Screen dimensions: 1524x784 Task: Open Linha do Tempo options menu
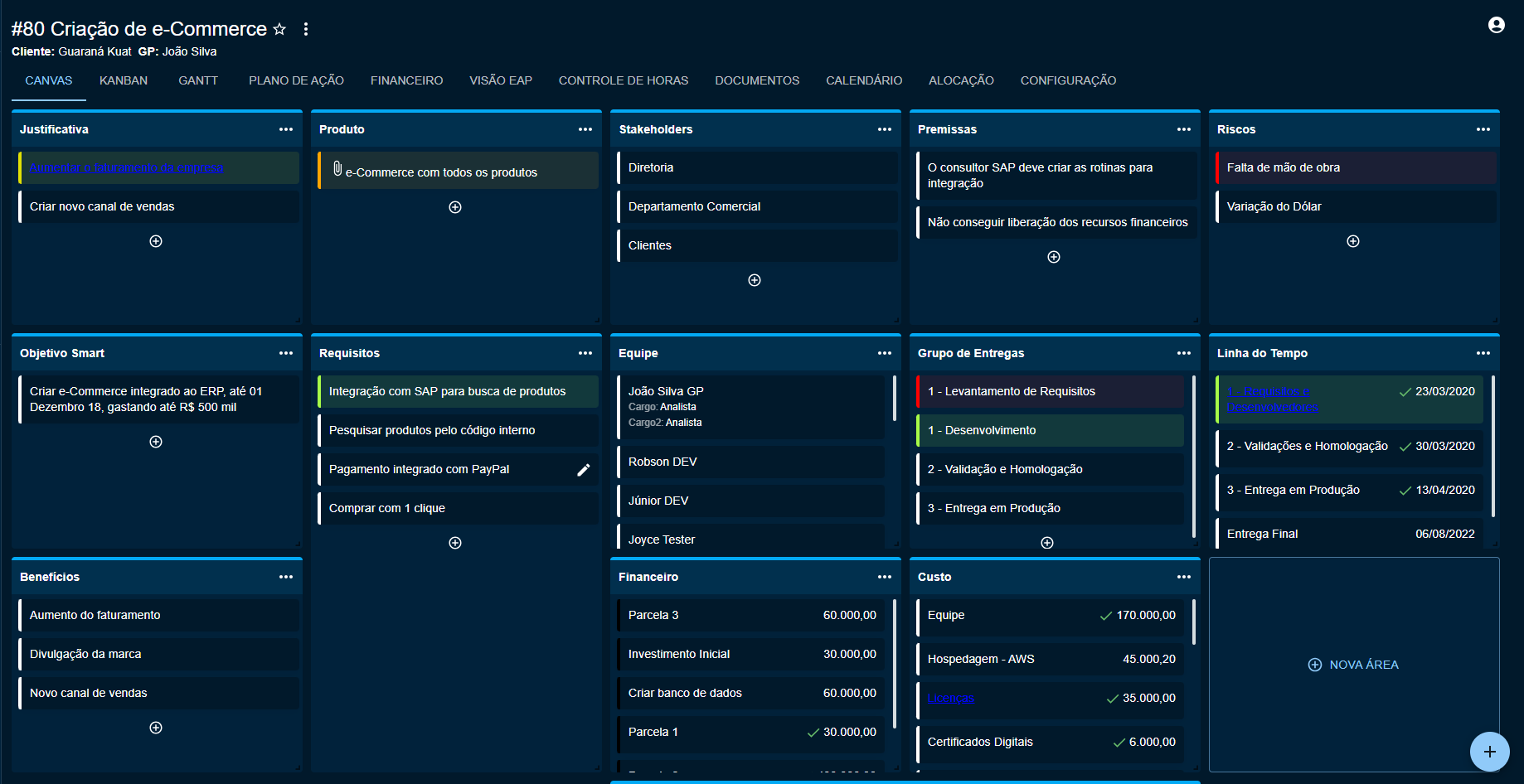[1483, 353]
